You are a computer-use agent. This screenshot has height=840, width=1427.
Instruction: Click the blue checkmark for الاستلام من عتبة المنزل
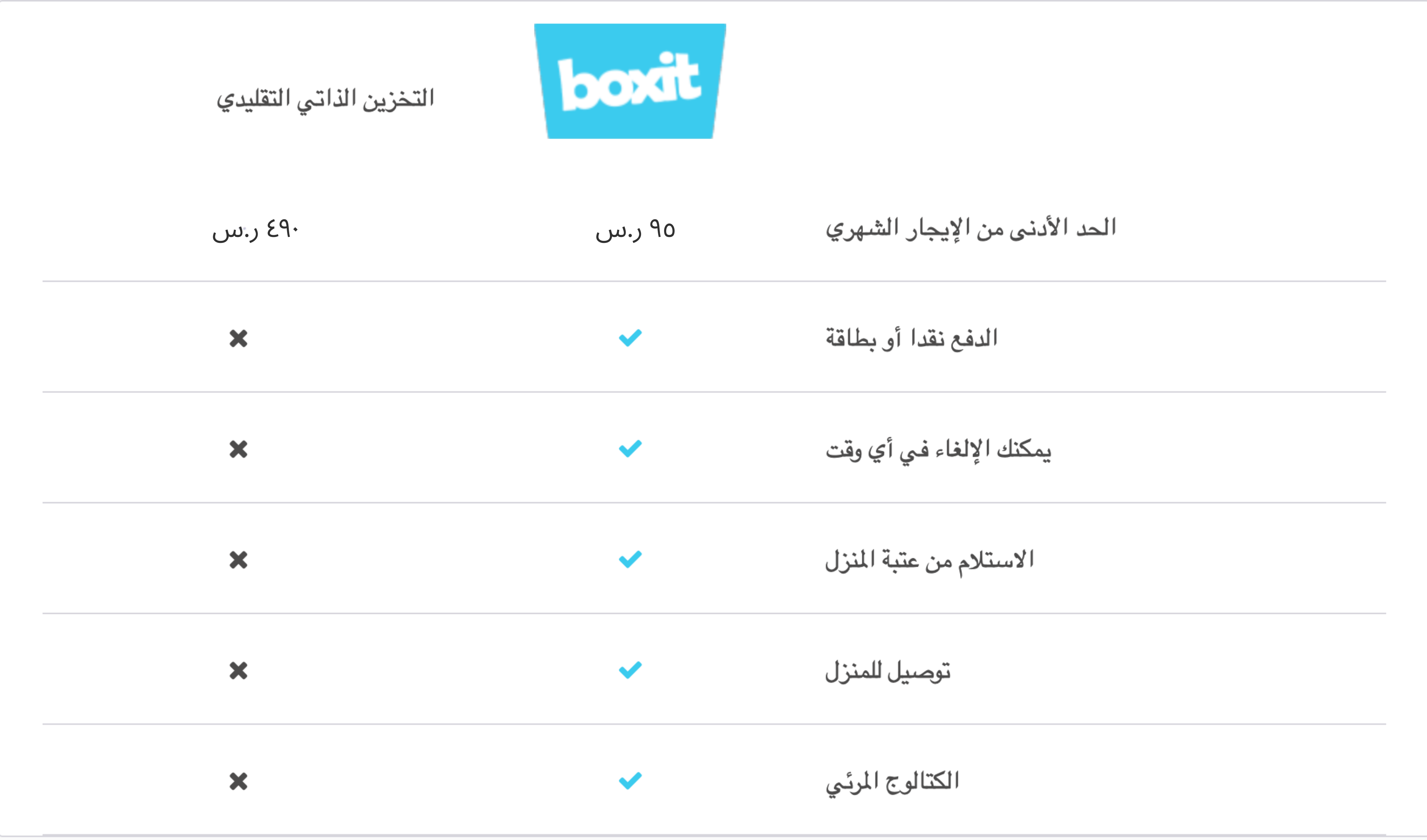tap(630, 559)
